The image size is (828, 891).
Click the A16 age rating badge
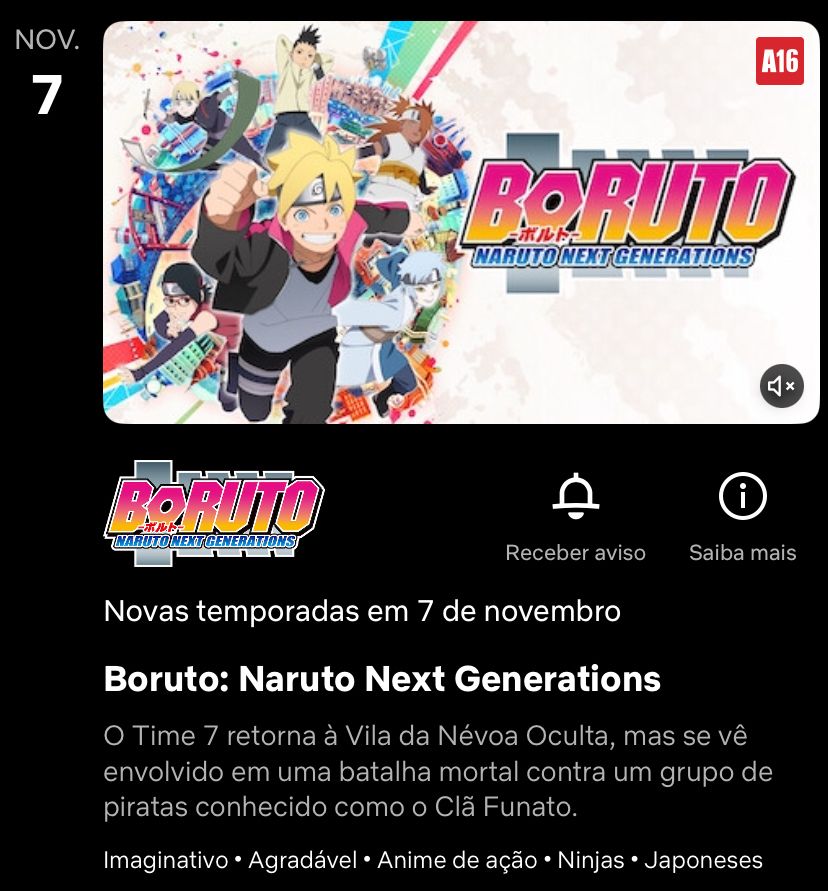click(780, 61)
